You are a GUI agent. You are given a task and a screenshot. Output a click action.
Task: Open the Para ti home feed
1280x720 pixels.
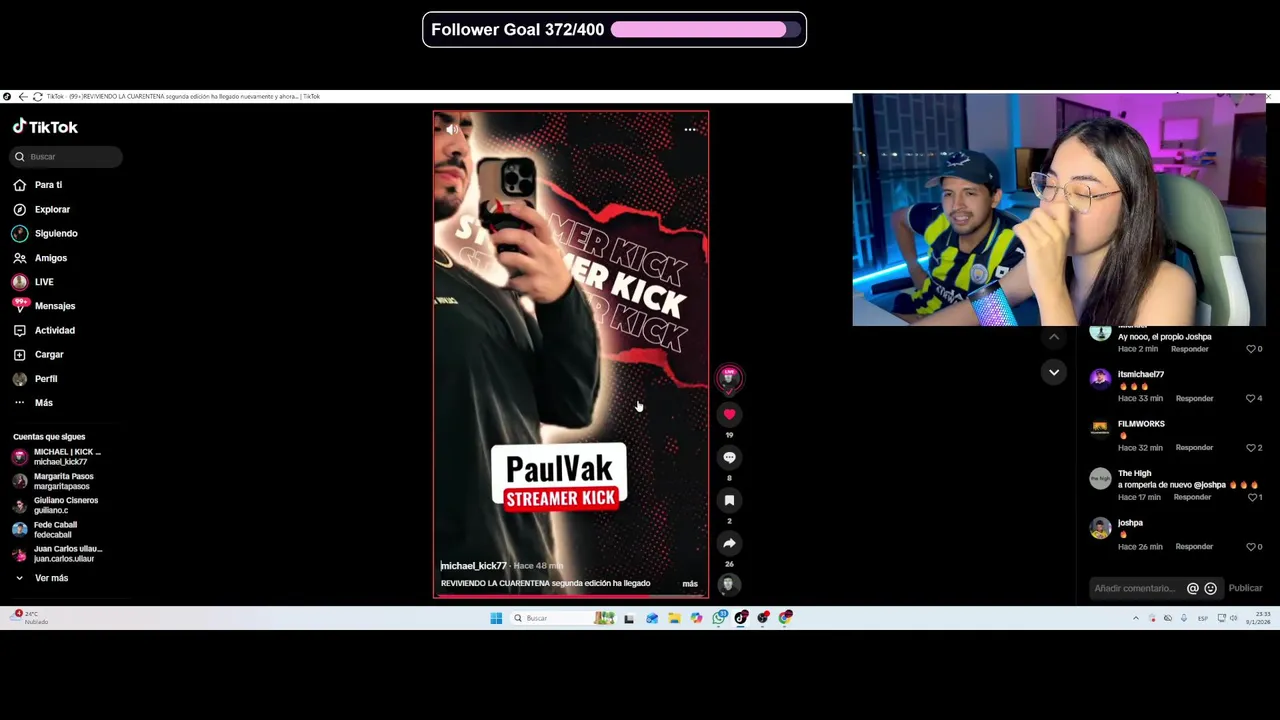38,185
